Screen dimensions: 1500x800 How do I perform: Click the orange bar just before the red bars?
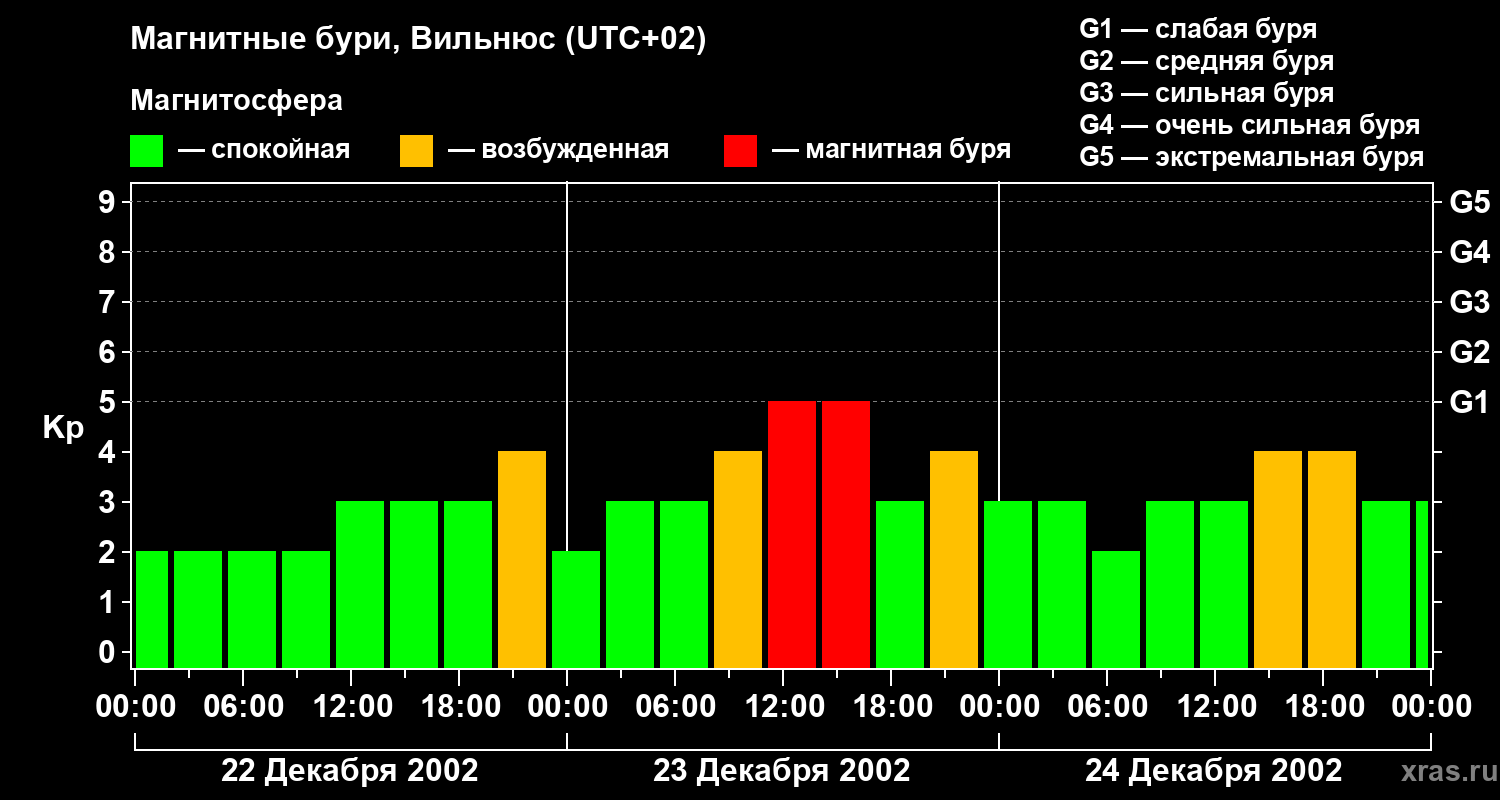738,559
